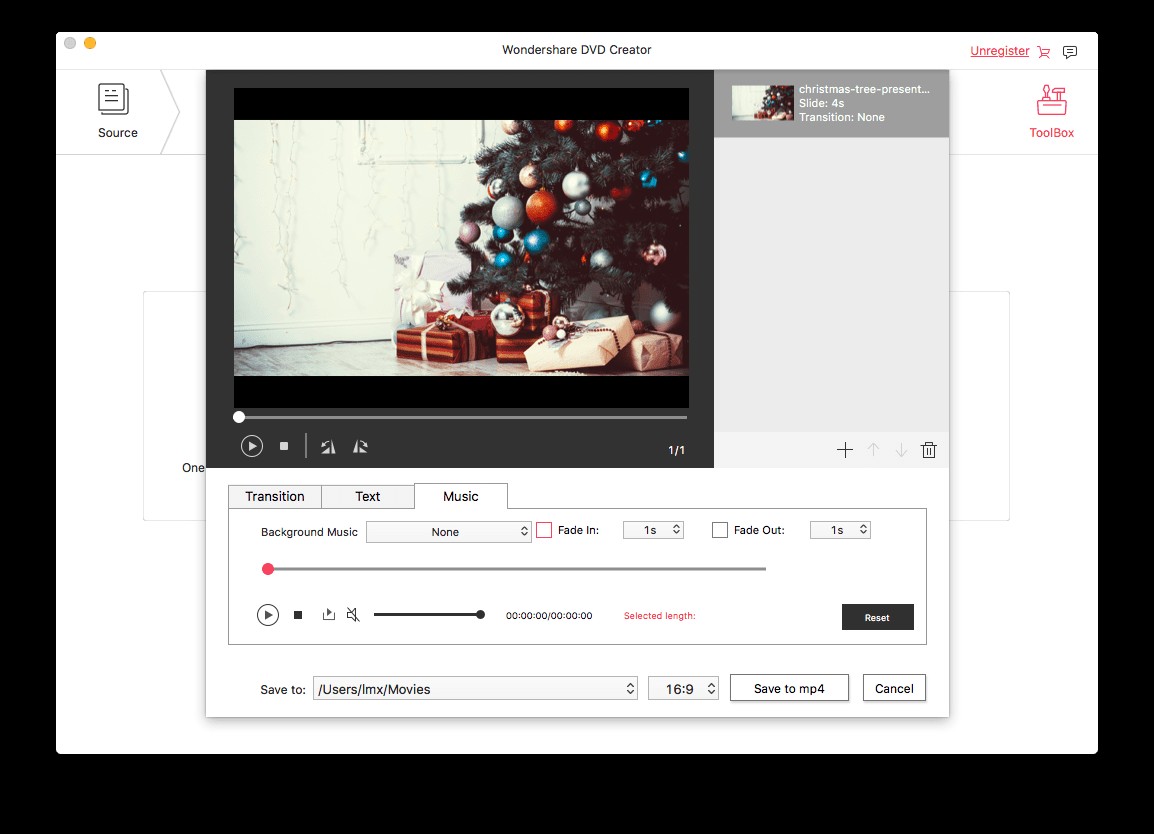Delete the slide with trash icon
The width and height of the screenshot is (1154, 834).
point(929,450)
